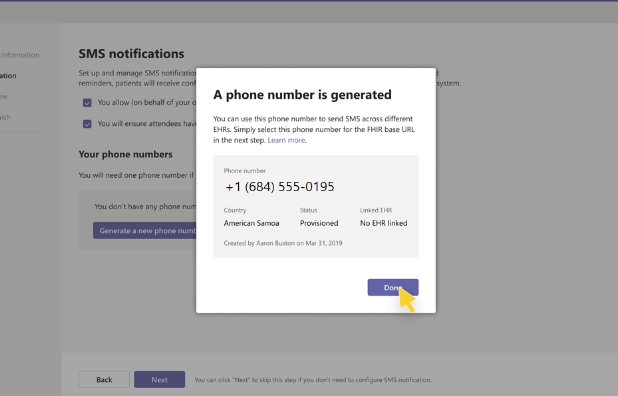
Task: Open the Learn more link
Action: tap(286, 140)
